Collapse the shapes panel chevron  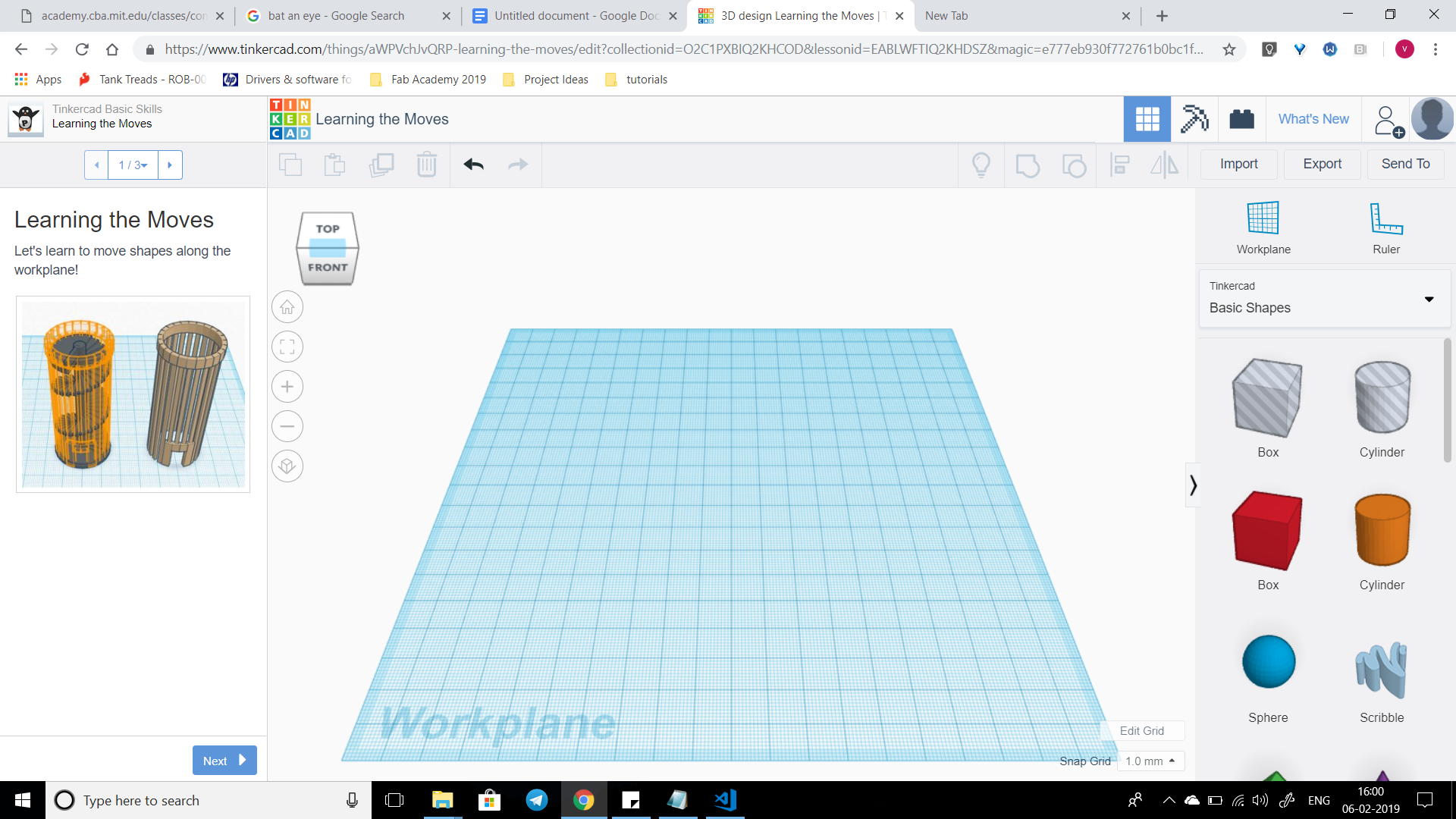pyautogui.click(x=1193, y=485)
